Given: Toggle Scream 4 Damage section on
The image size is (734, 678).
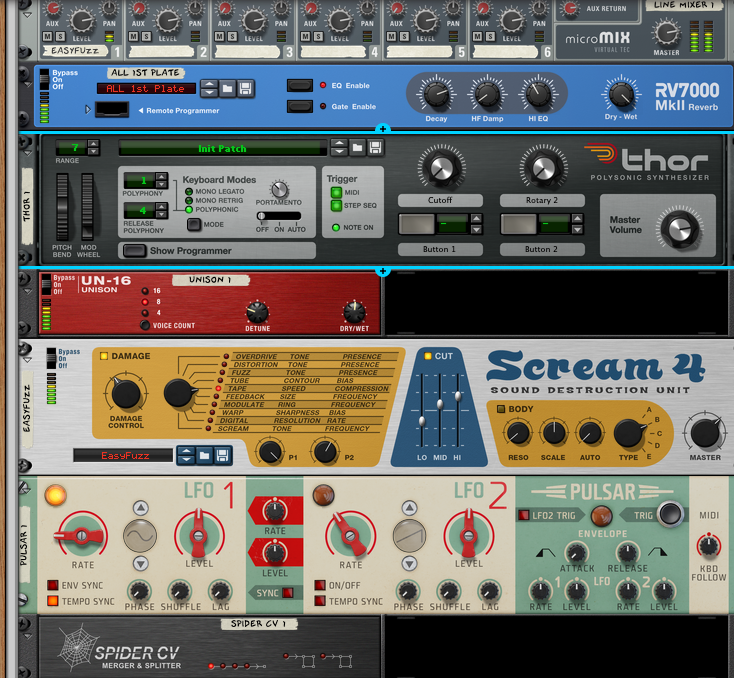Looking at the screenshot, I should click(104, 356).
